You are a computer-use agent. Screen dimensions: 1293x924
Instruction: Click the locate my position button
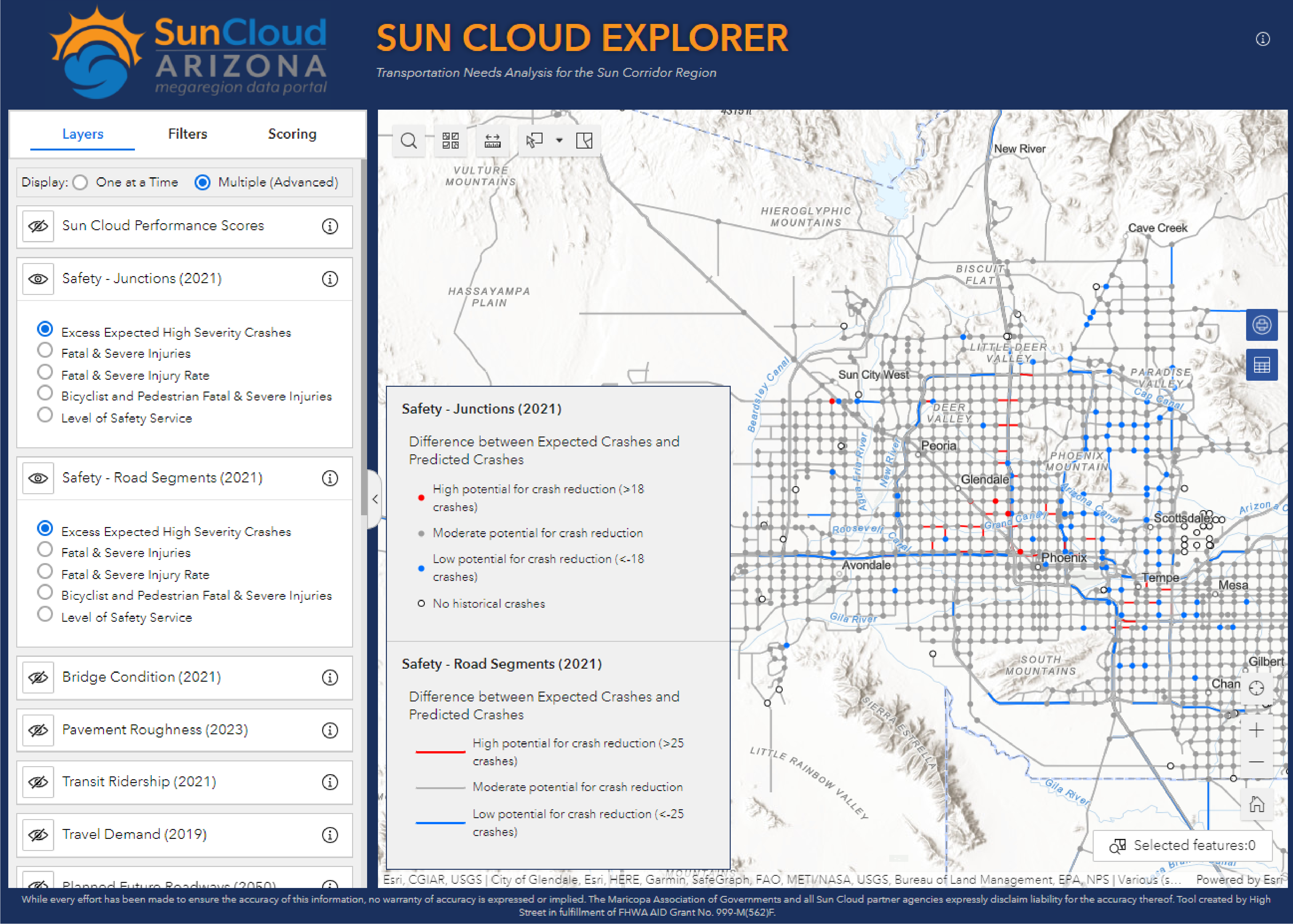(1256, 688)
